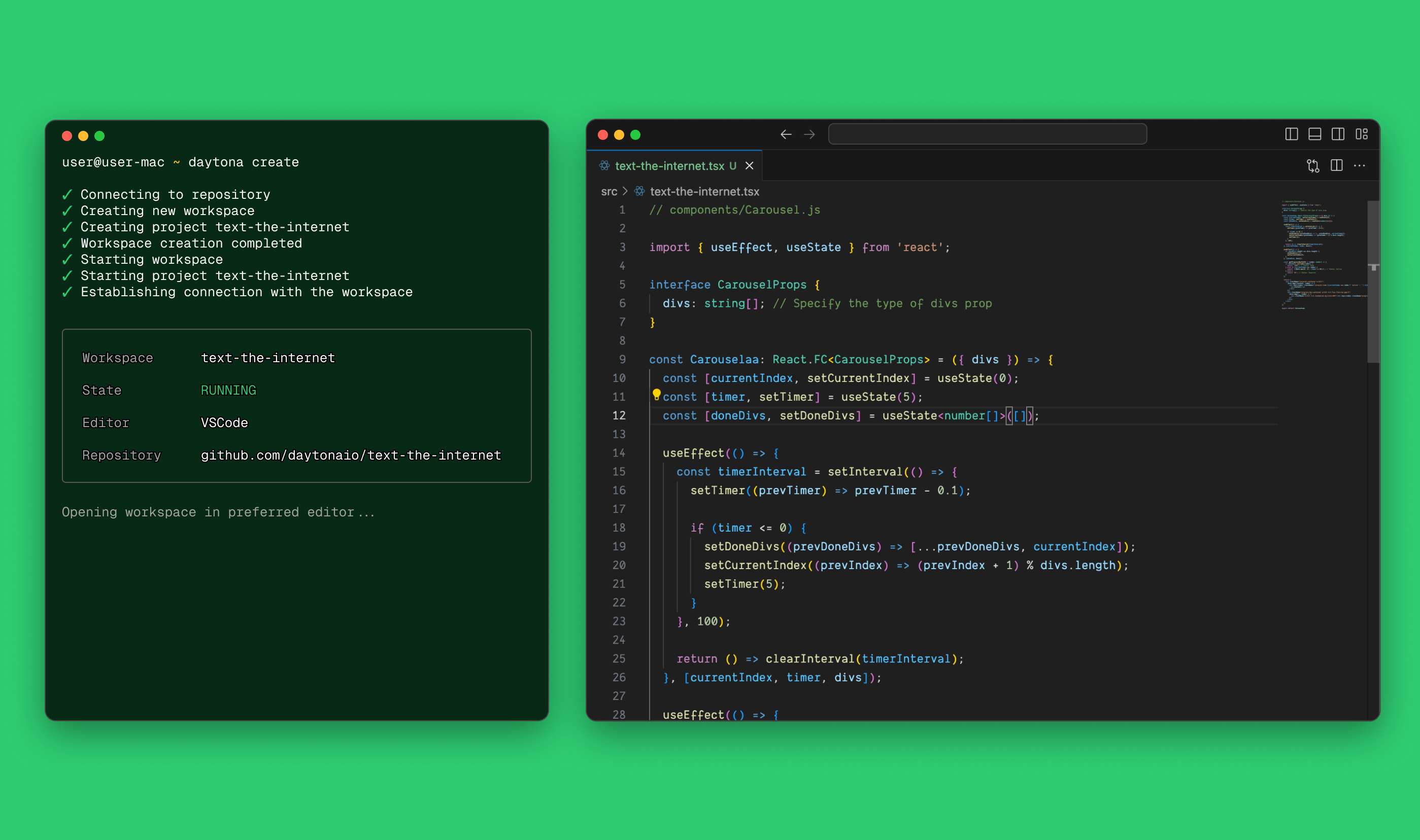
Task: Toggle secondary sidebar layout icon
Action: click(1337, 134)
